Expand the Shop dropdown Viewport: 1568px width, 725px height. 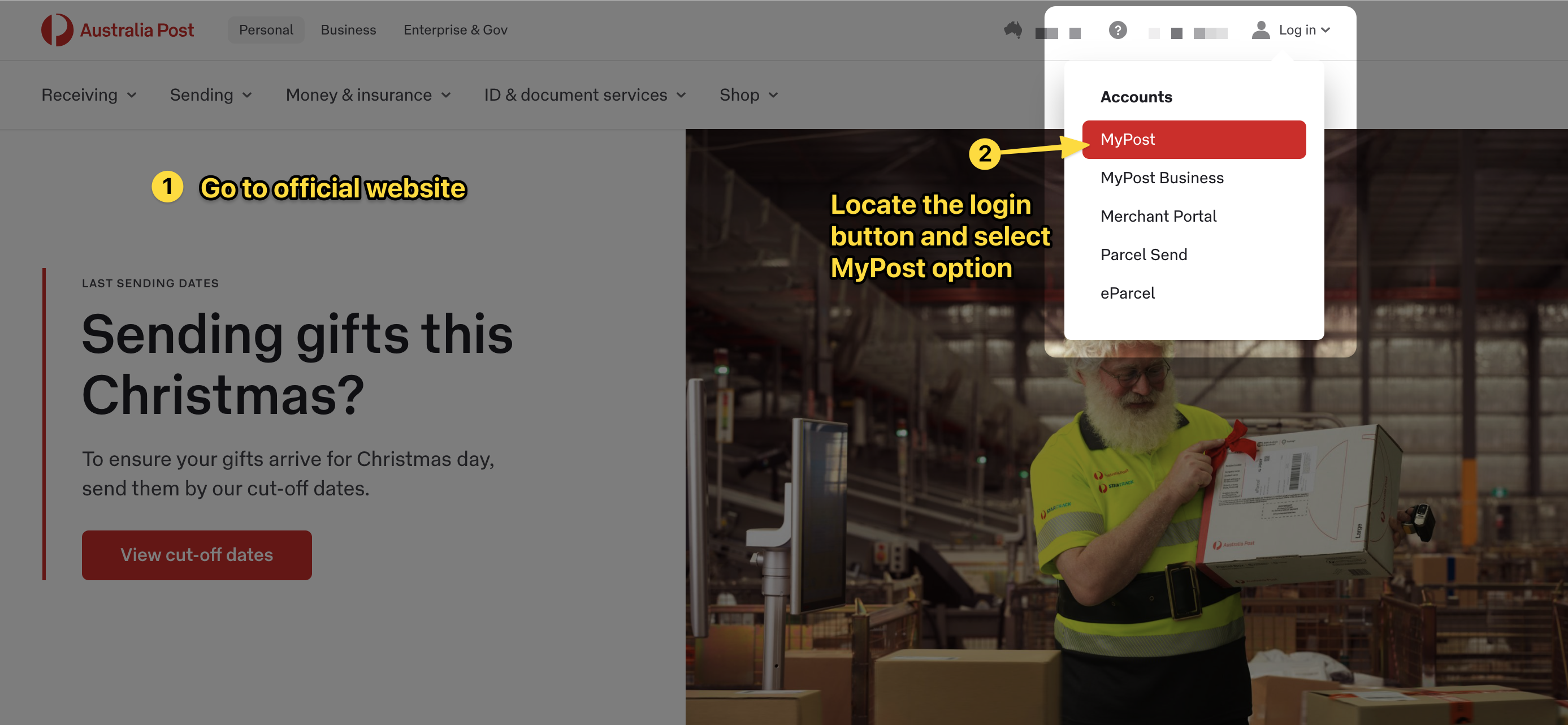tap(748, 95)
